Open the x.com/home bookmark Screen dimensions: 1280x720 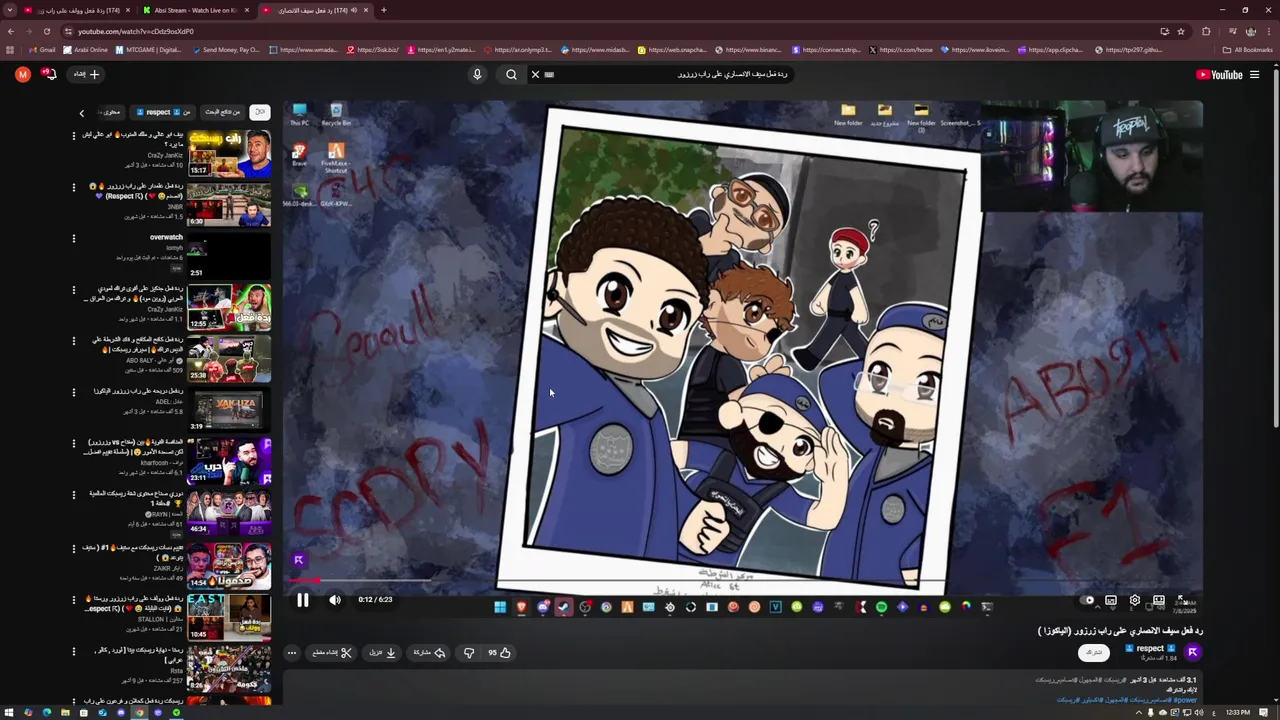click(901, 50)
